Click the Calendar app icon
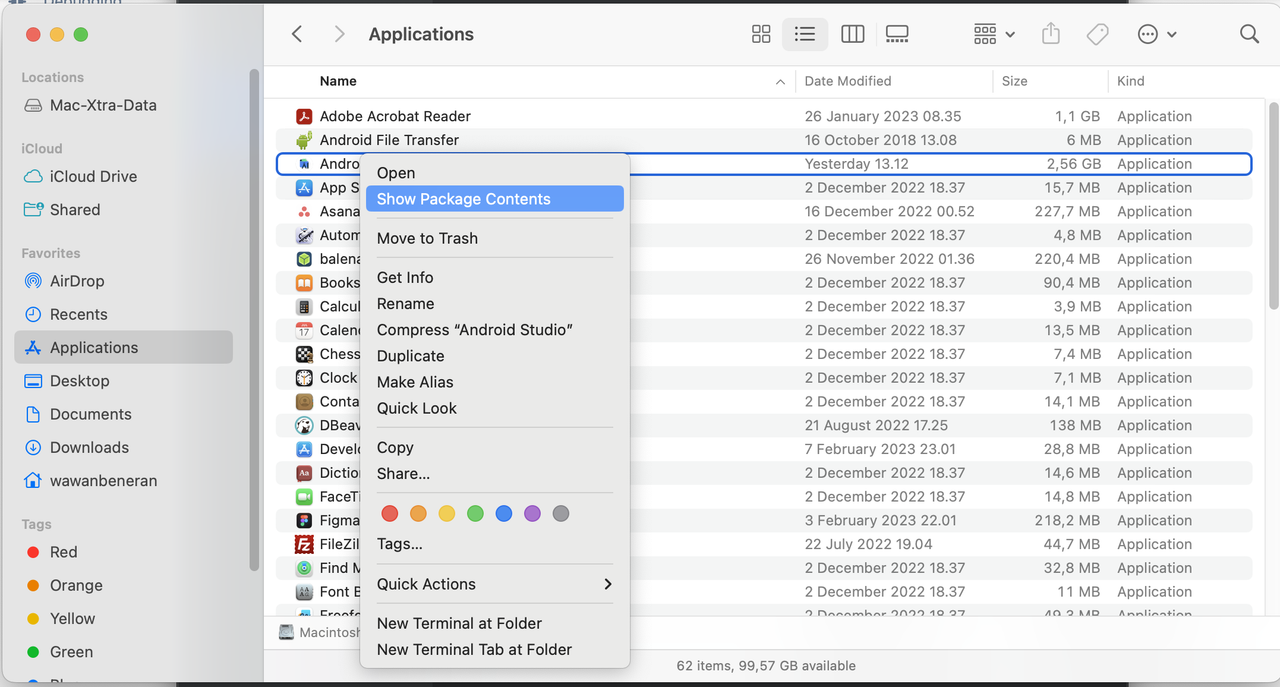 (304, 330)
